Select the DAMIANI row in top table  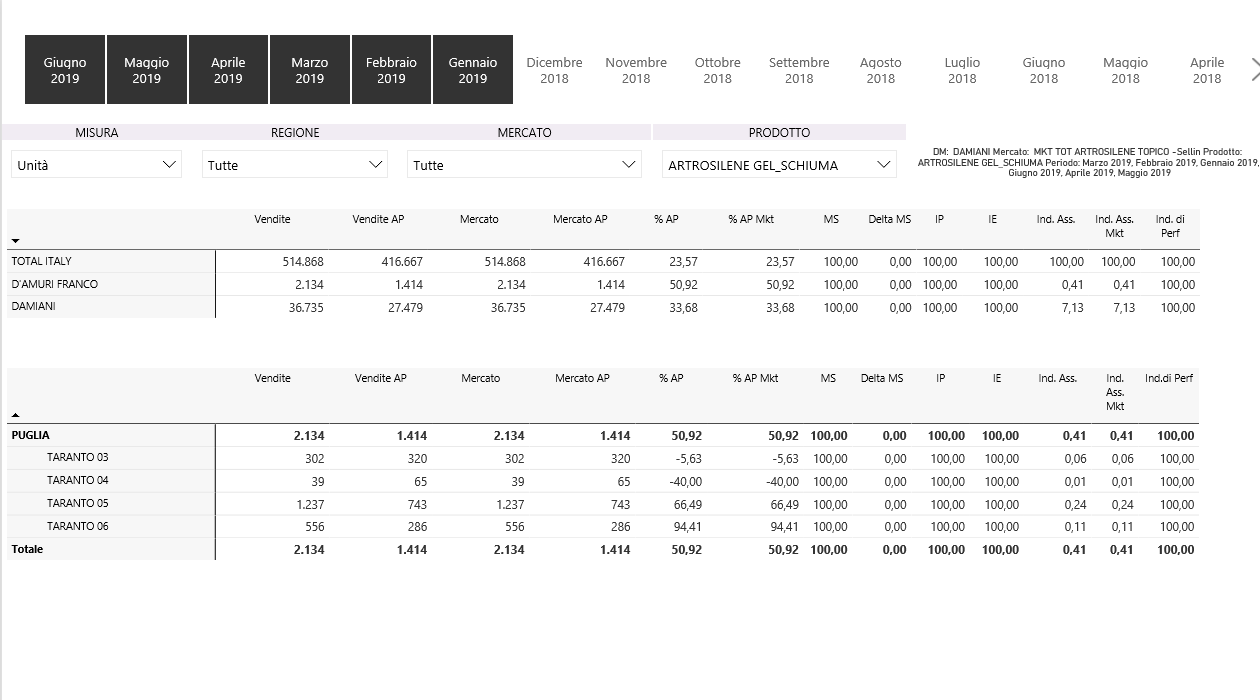coord(34,307)
